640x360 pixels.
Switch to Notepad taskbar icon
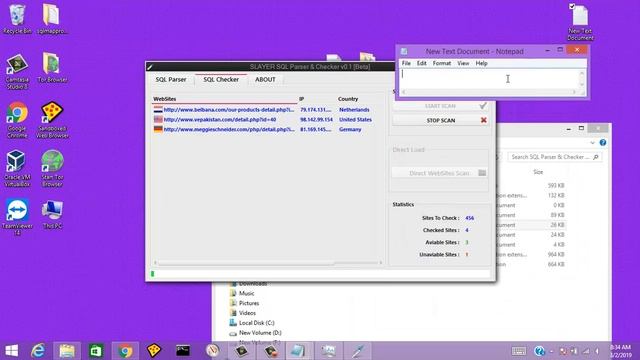[x=298, y=351]
